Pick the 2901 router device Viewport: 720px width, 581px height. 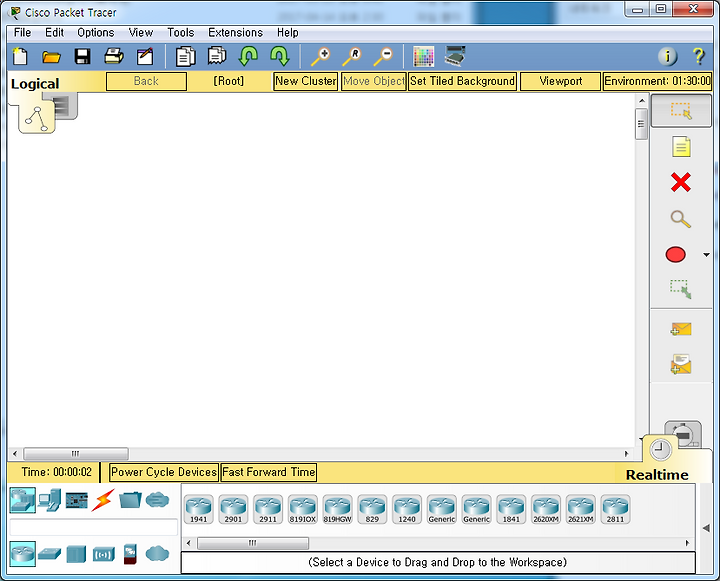point(233,509)
